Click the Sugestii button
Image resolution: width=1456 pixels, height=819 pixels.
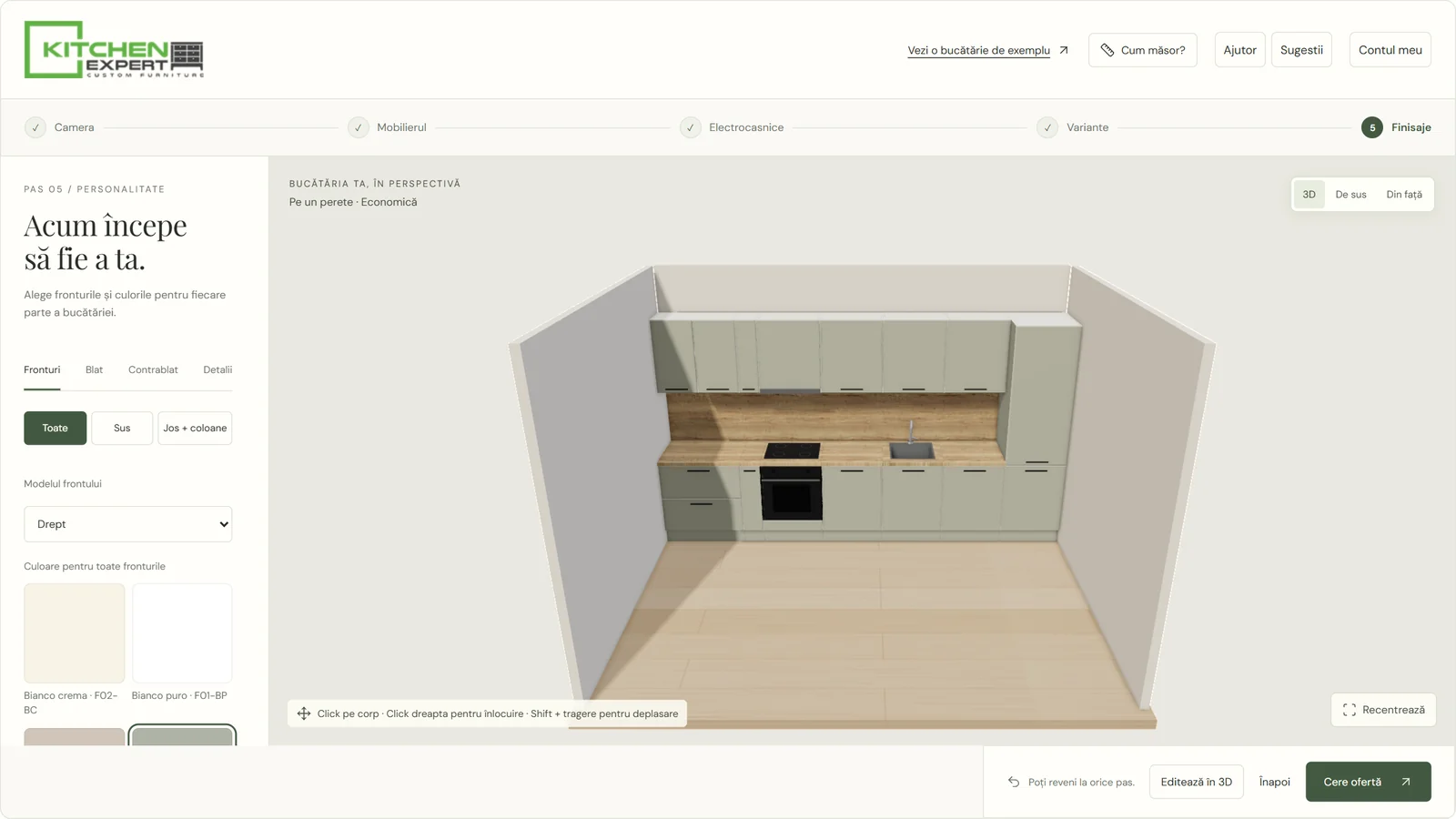[1301, 50]
